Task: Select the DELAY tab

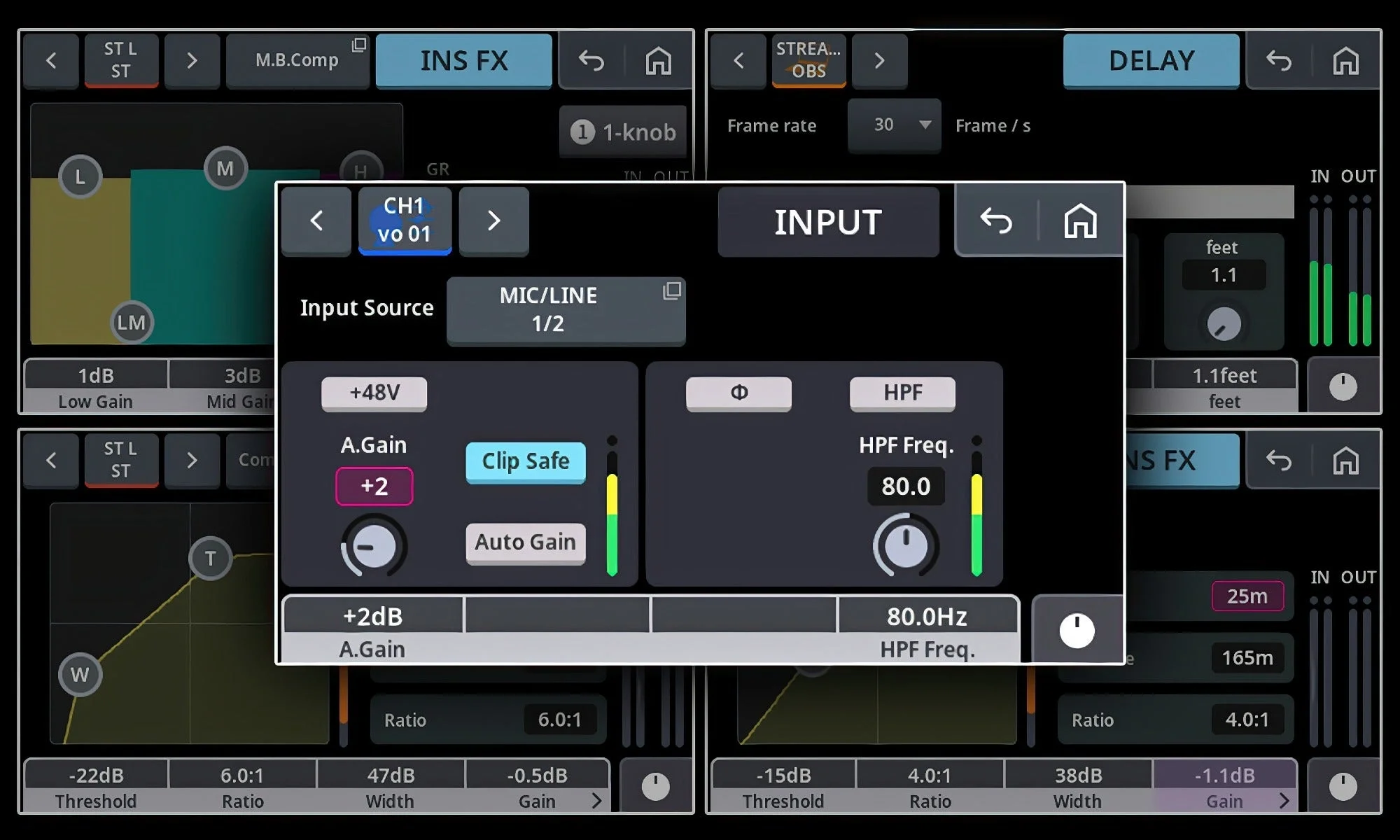Action: [1151, 61]
